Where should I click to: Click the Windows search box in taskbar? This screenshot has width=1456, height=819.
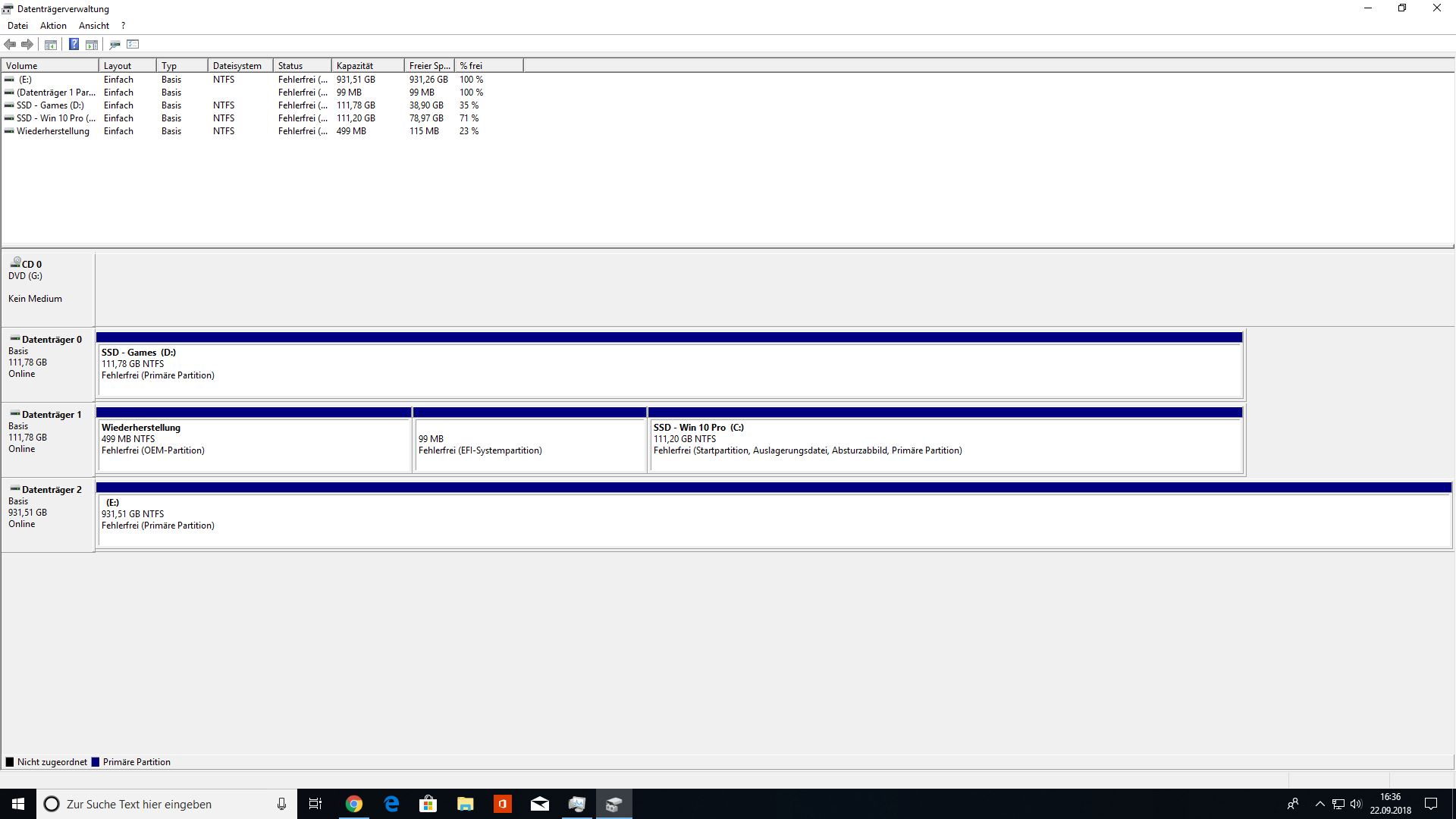click(x=167, y=804)
